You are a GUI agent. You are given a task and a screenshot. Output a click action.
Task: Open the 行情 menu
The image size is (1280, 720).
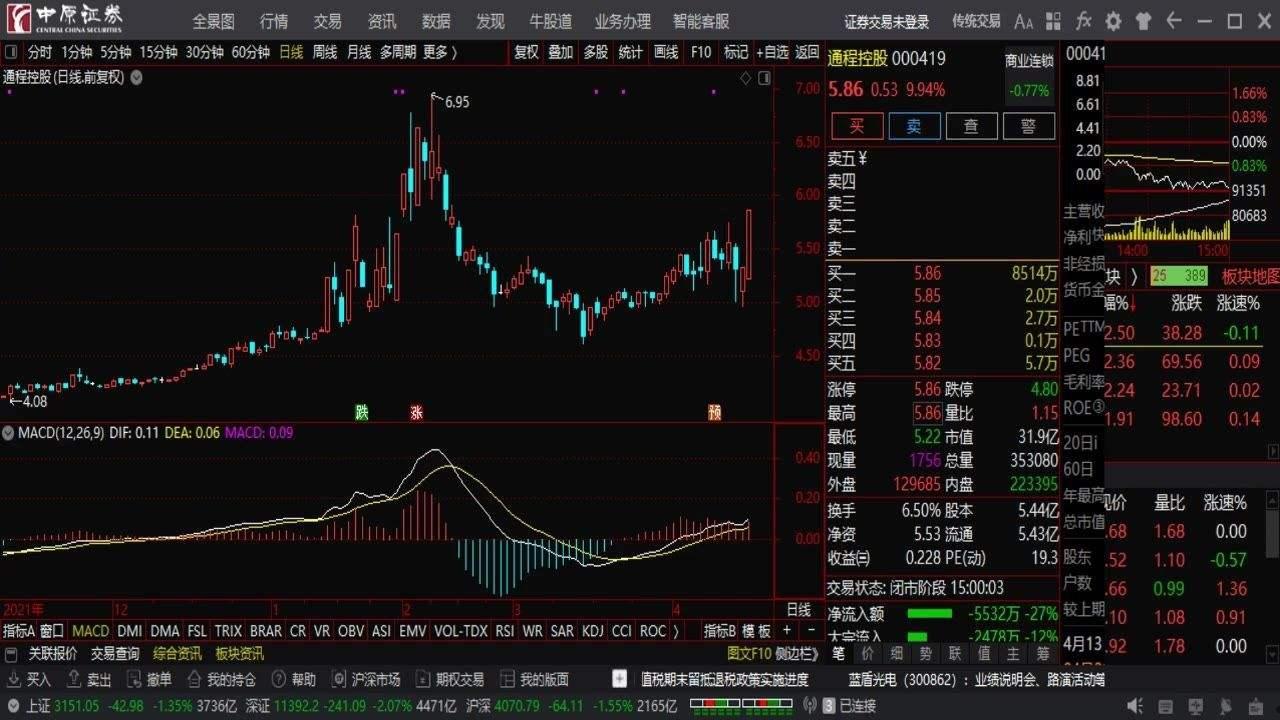pos(273,21)
